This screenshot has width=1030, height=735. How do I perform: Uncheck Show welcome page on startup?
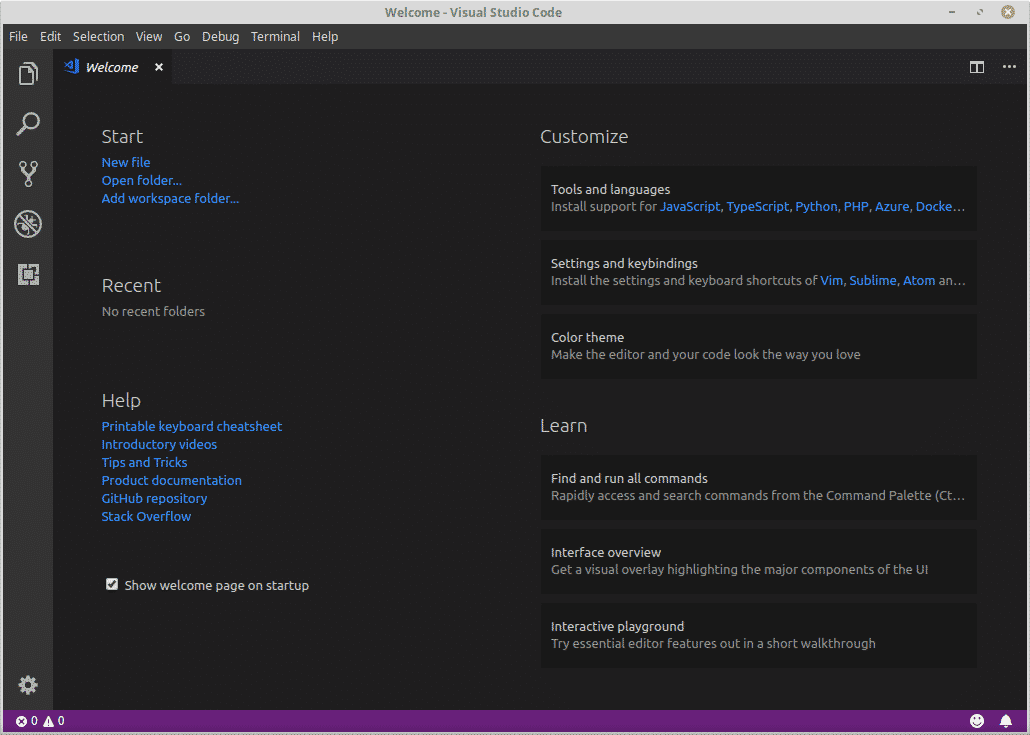click(112, 585)
